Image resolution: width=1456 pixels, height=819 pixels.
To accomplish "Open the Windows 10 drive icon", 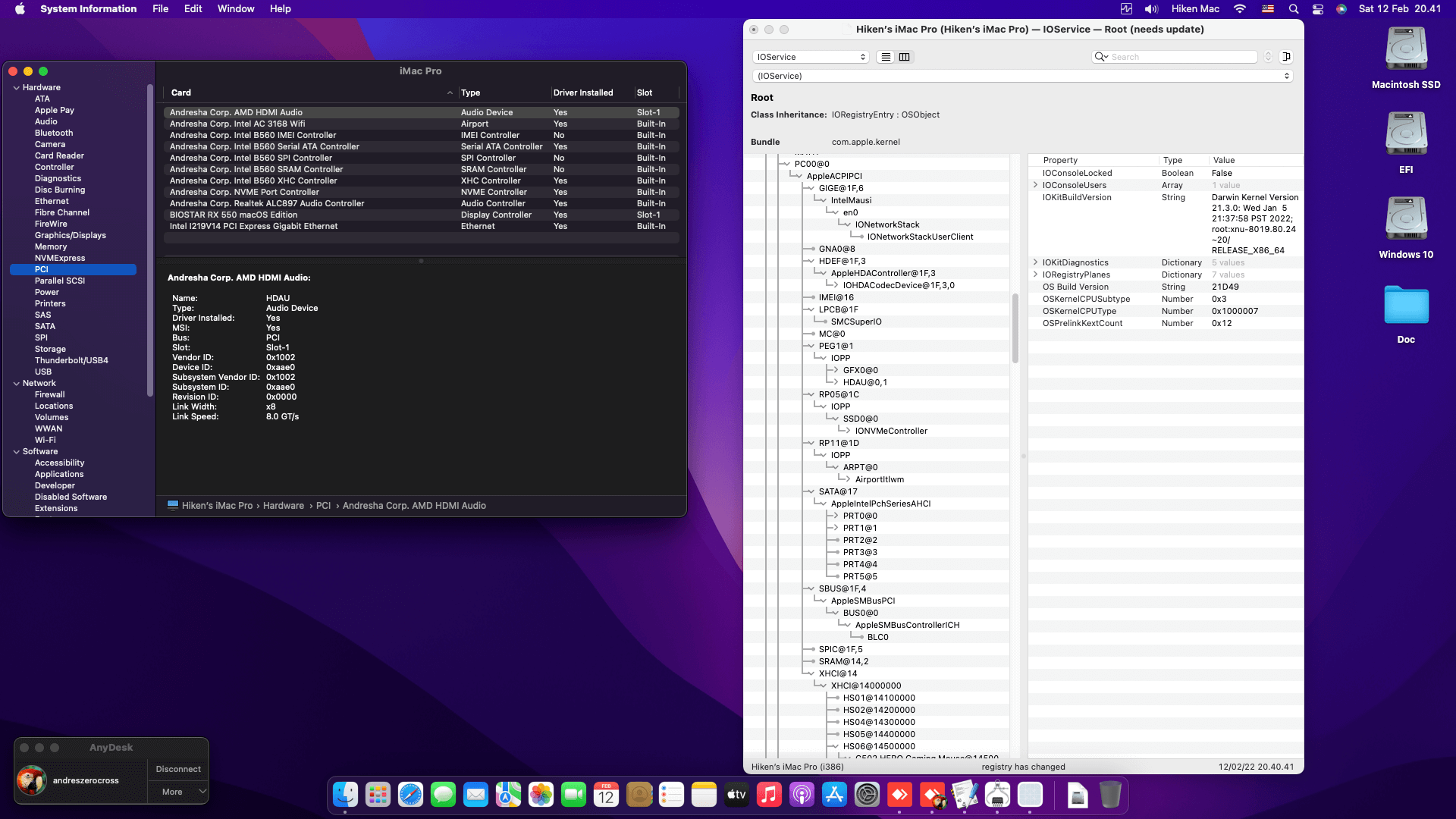I will click(1406, 220).
